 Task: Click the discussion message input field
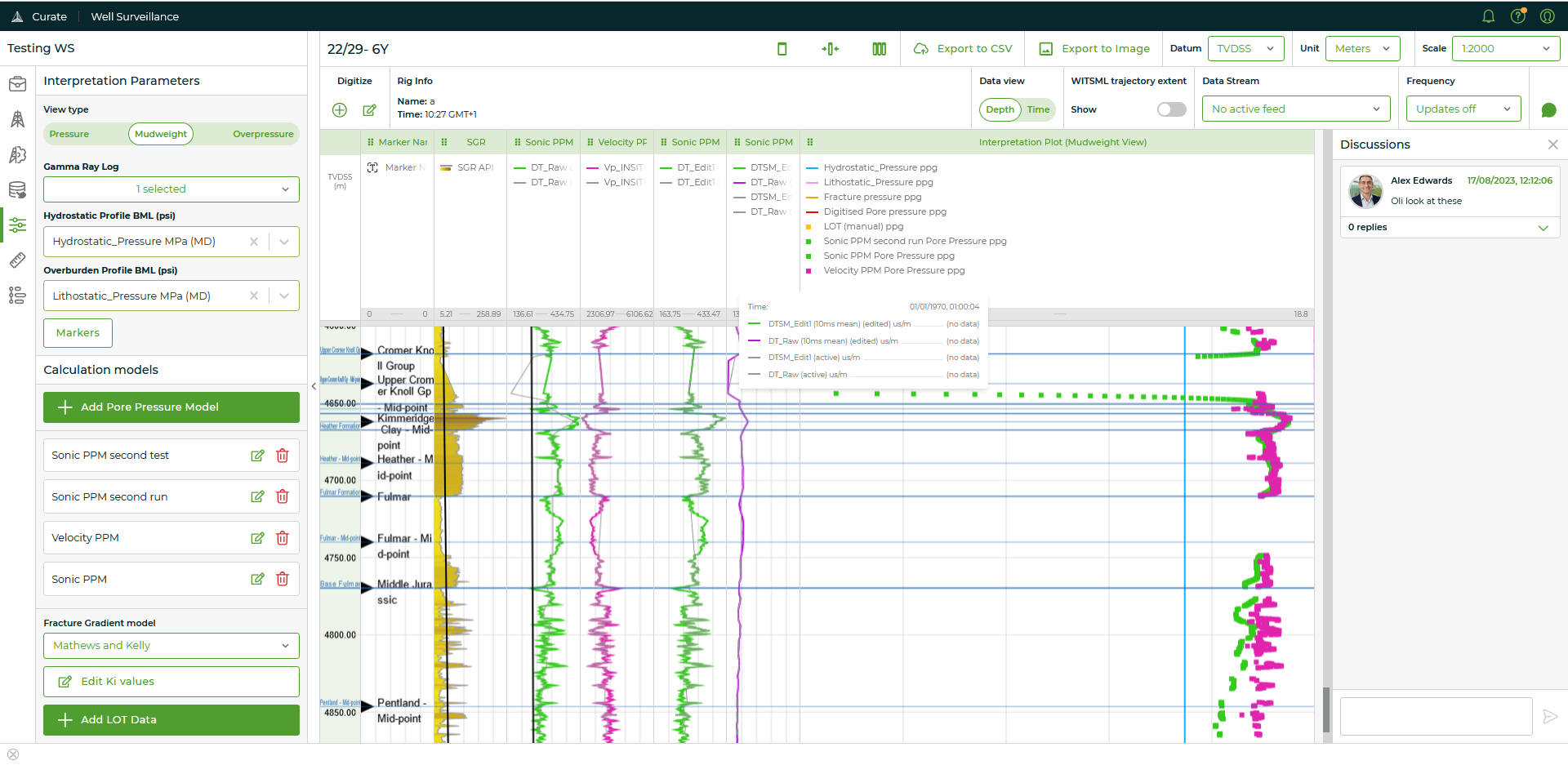click(x=1436, y=717)
